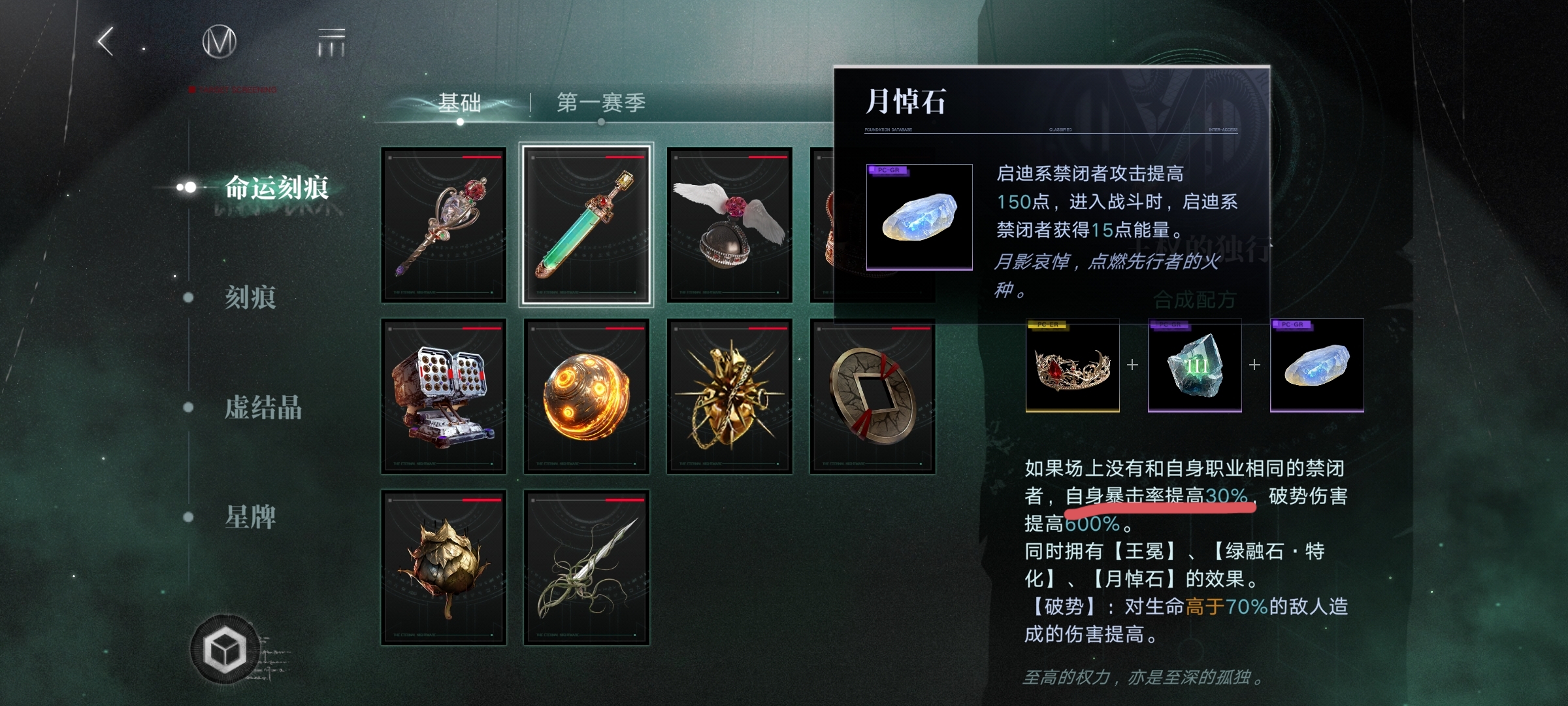This screenshot has width=1568, height=706.
Task: Pick the golden spiked heart card
Action: coord(729,396)
